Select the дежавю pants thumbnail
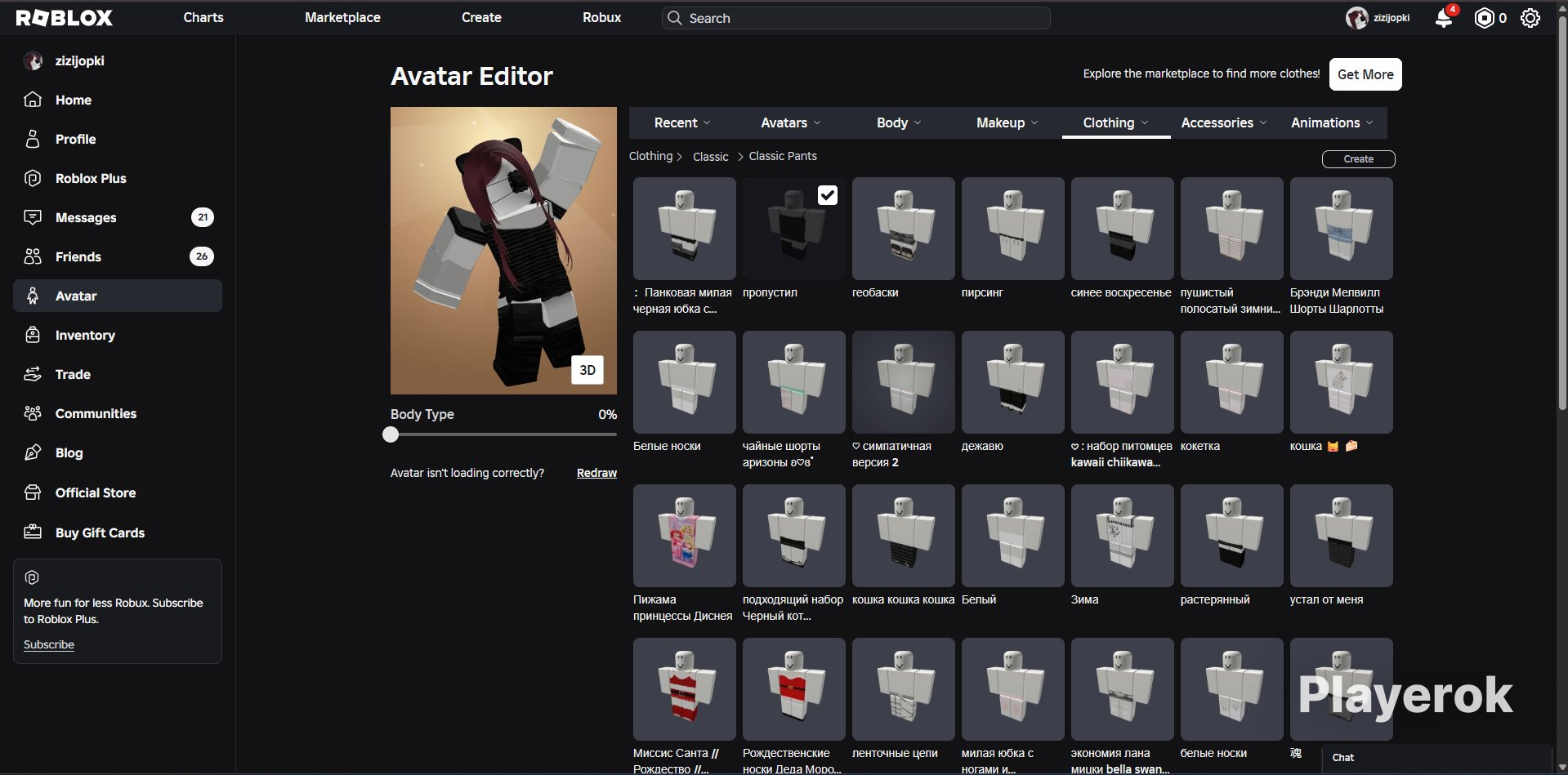The height and width of the screenshot is (775, 1568). point(1013,382)
